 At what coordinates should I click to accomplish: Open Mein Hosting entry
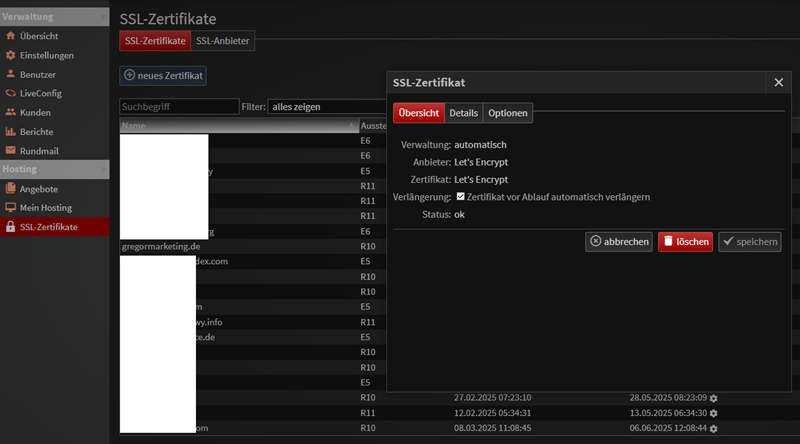coord(45,208)
